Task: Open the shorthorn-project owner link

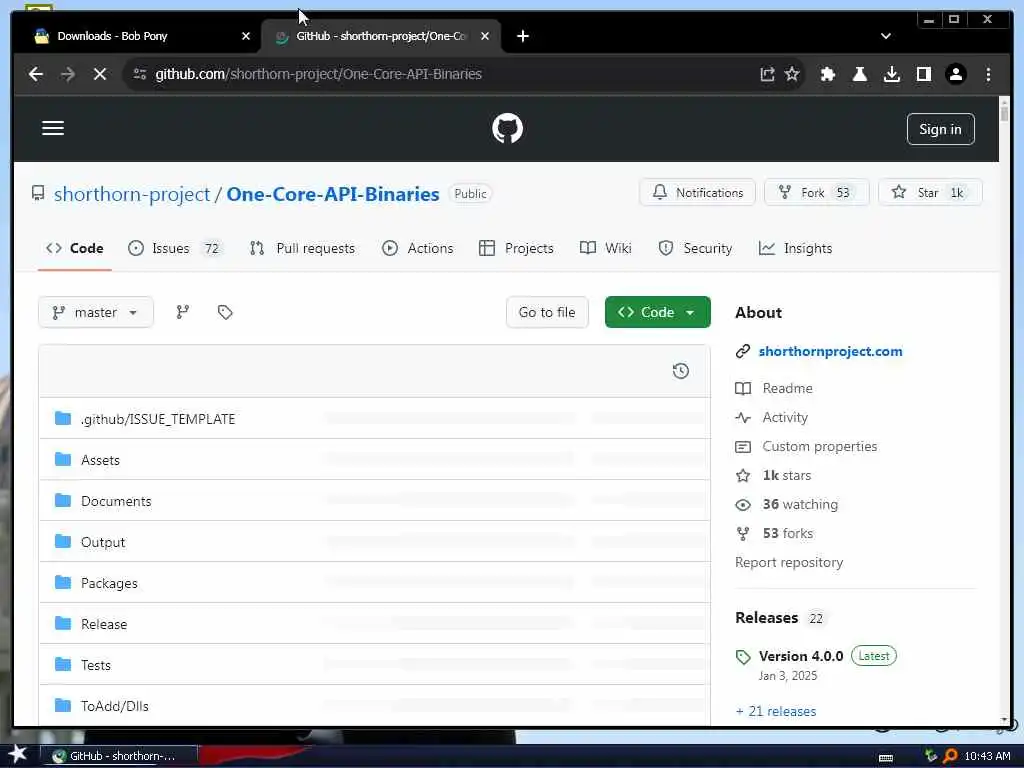Action: click(x=132, y=194)
